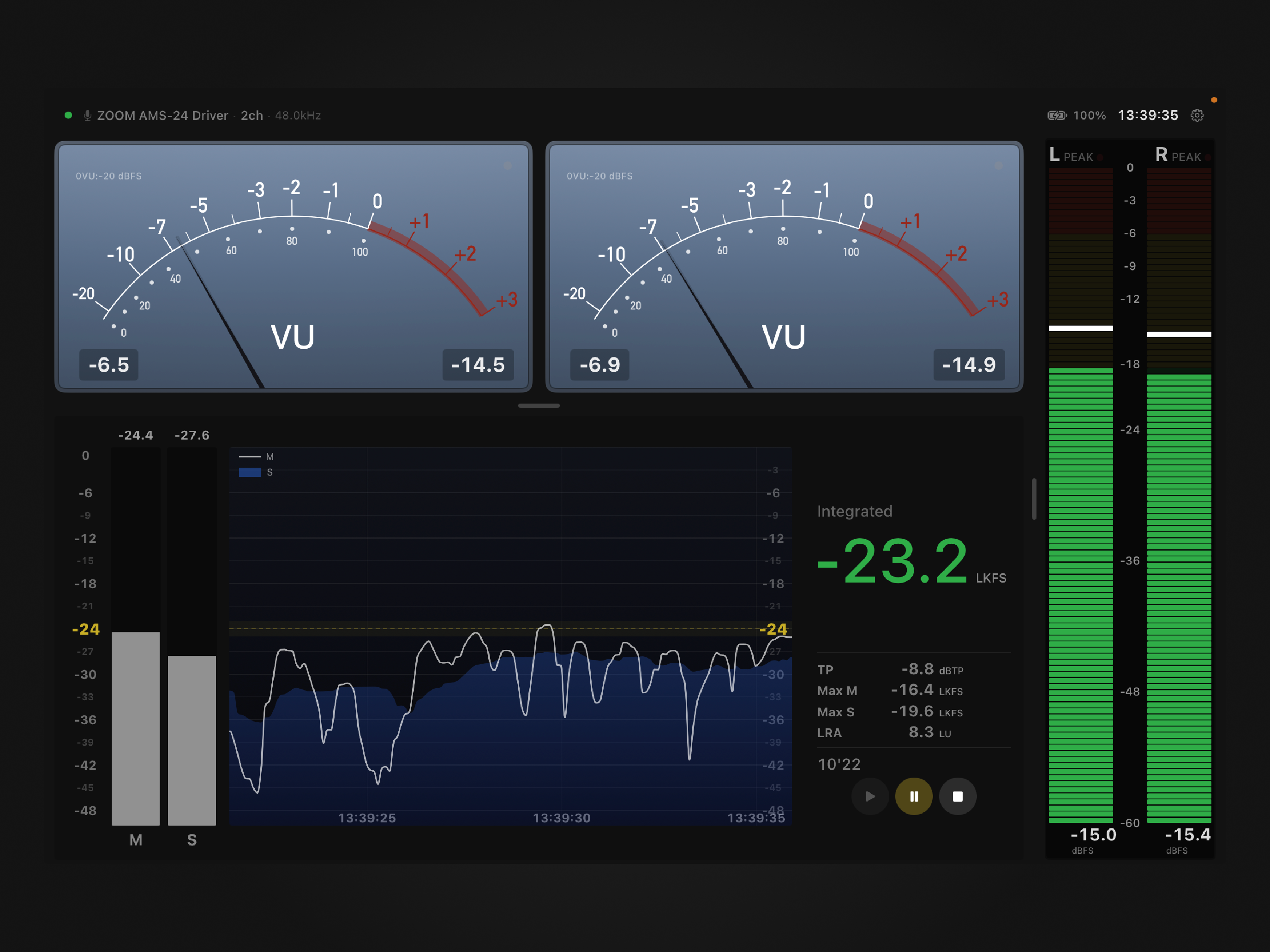
Task: Click the 48.0kHz sample rate label
Action: [x=298, y=115]
